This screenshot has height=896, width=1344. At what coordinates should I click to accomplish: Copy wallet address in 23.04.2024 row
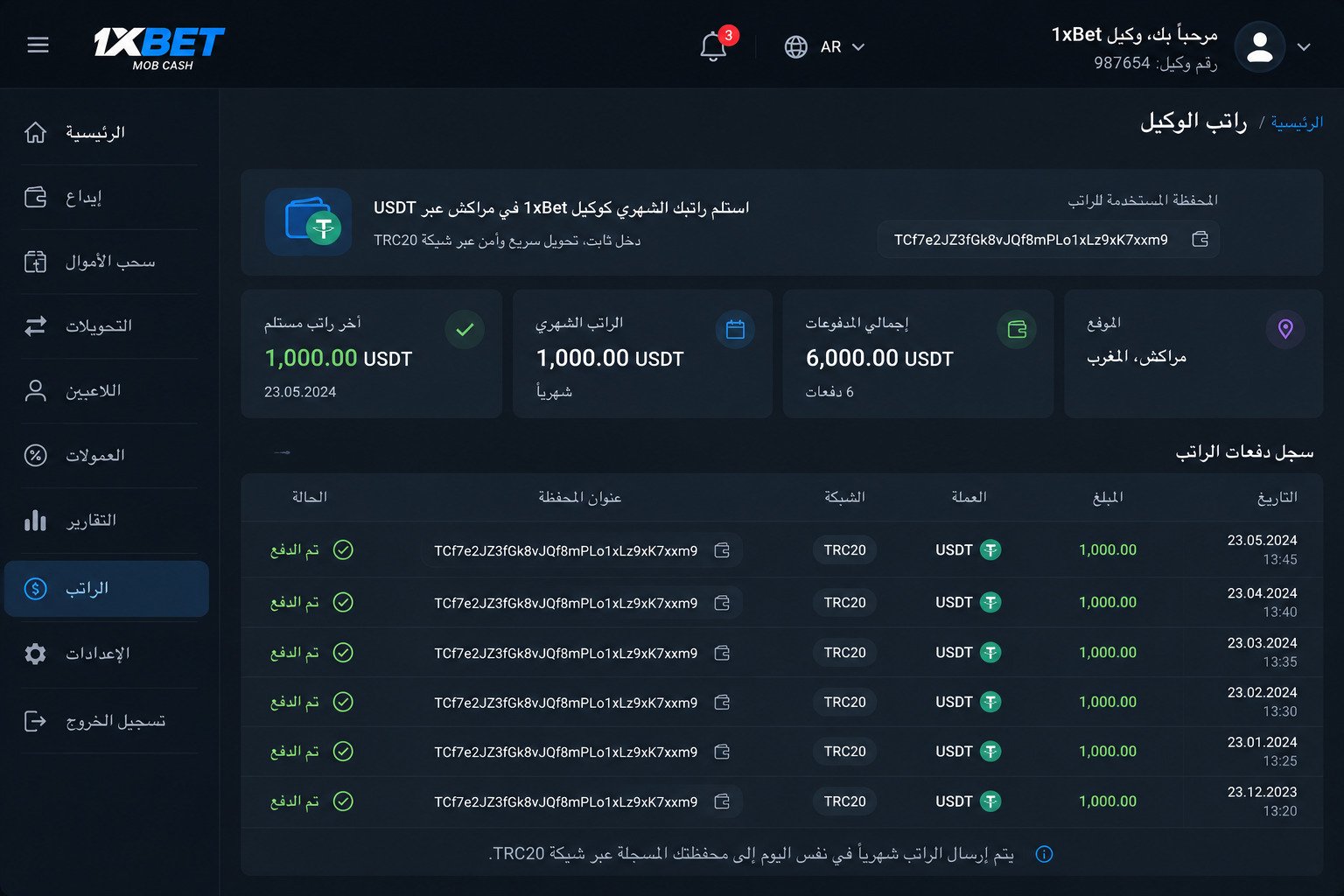(722, 603)
